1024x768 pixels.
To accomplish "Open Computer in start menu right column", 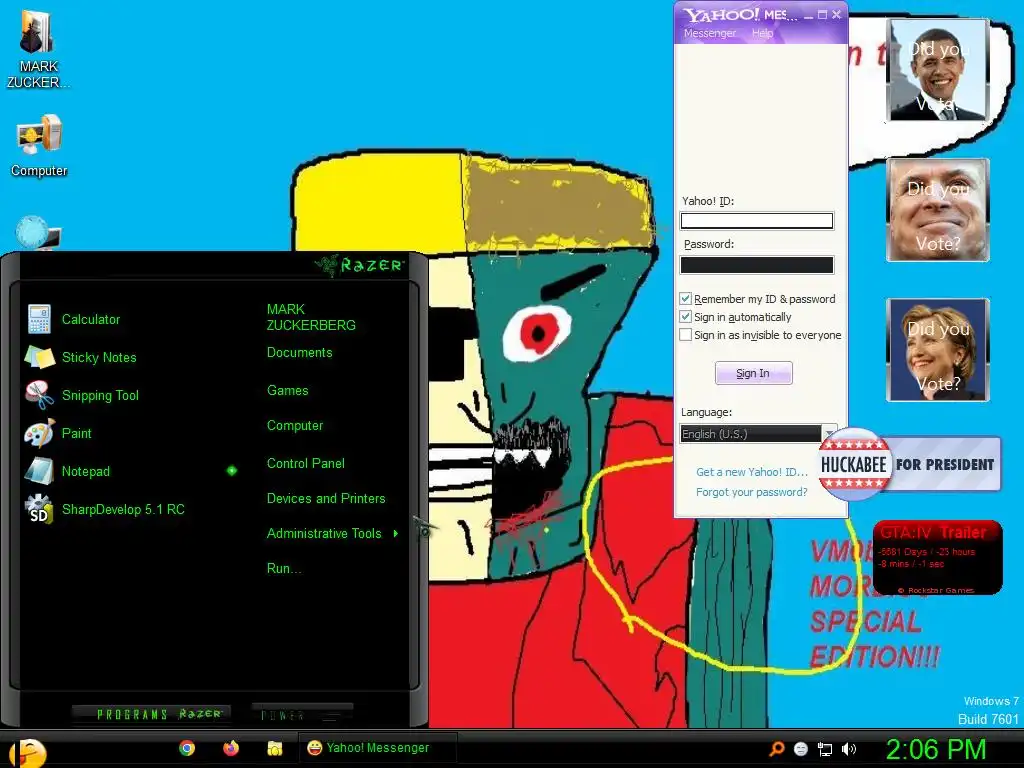I will pyautogui.click(x=295, y=426).
